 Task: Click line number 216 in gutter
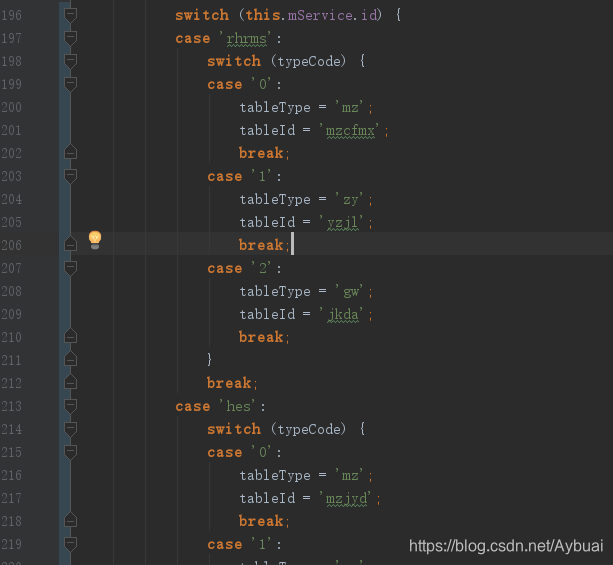pos(11,475)
